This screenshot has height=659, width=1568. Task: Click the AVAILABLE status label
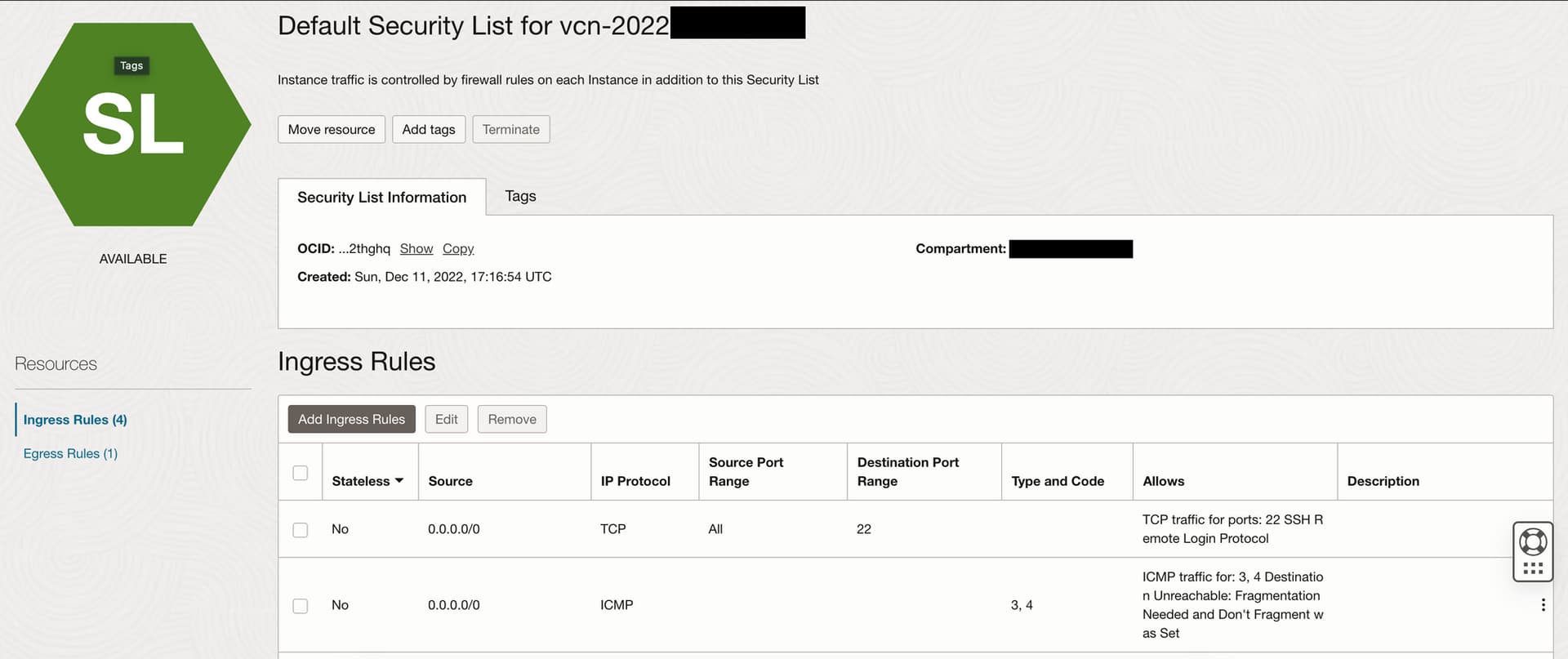(x=133, y=259)
